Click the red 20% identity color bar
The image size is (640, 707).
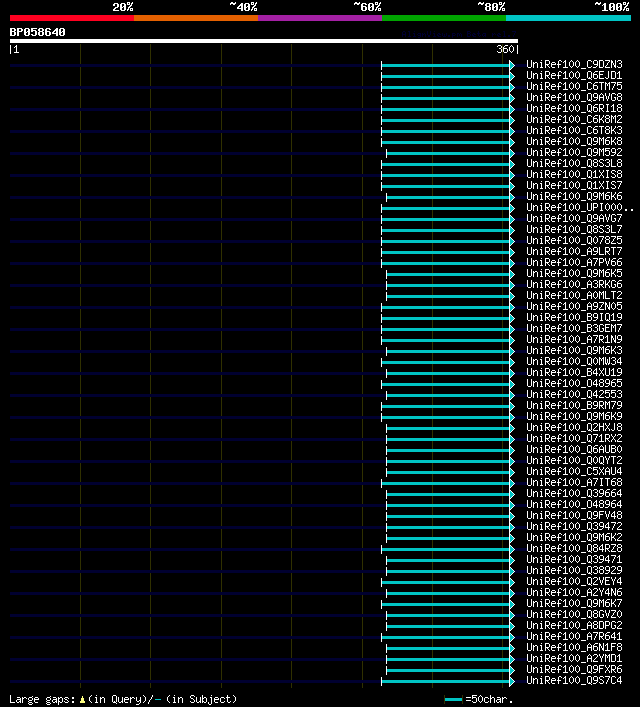click(x=72, y=18)
